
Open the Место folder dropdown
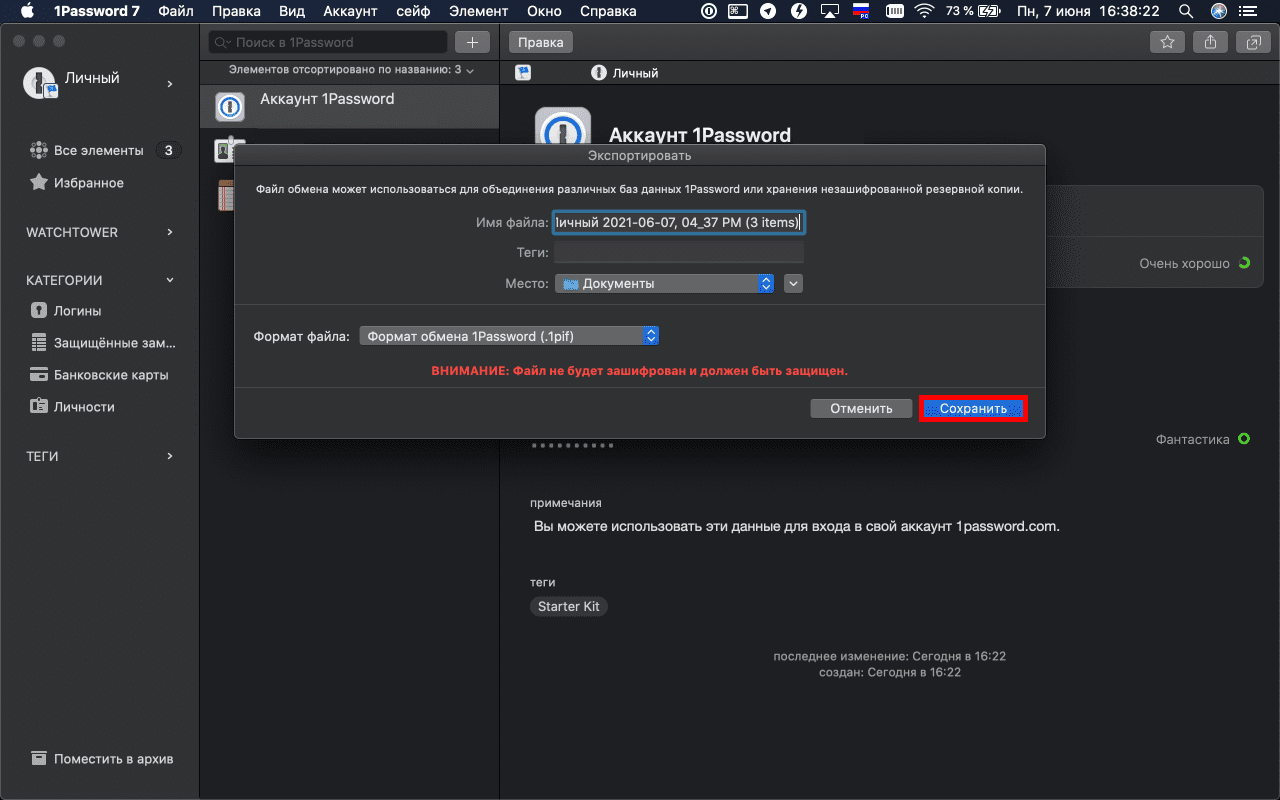point(664,284)
